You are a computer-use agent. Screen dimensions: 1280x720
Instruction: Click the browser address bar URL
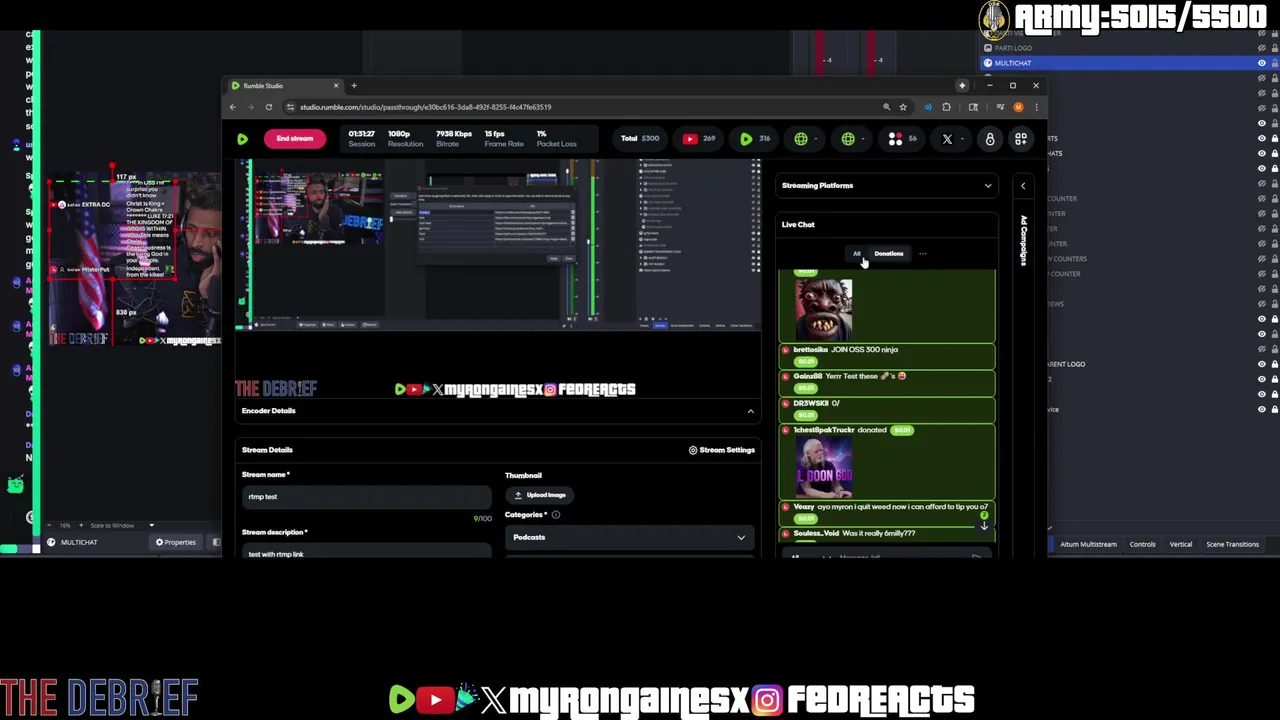tap(425, 107)
